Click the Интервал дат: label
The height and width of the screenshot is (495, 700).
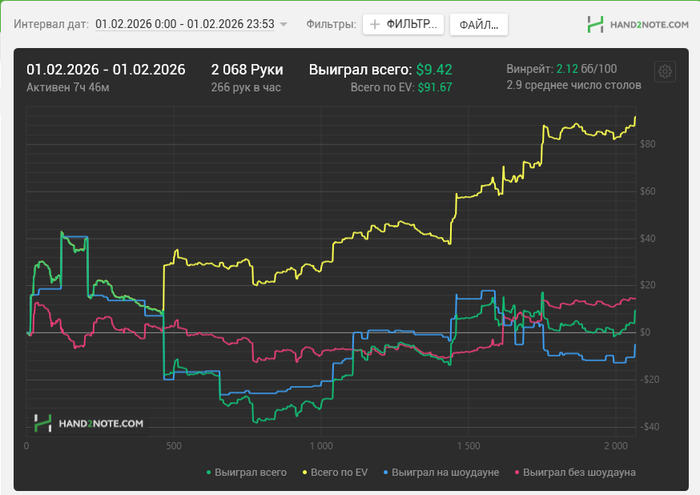51,24
